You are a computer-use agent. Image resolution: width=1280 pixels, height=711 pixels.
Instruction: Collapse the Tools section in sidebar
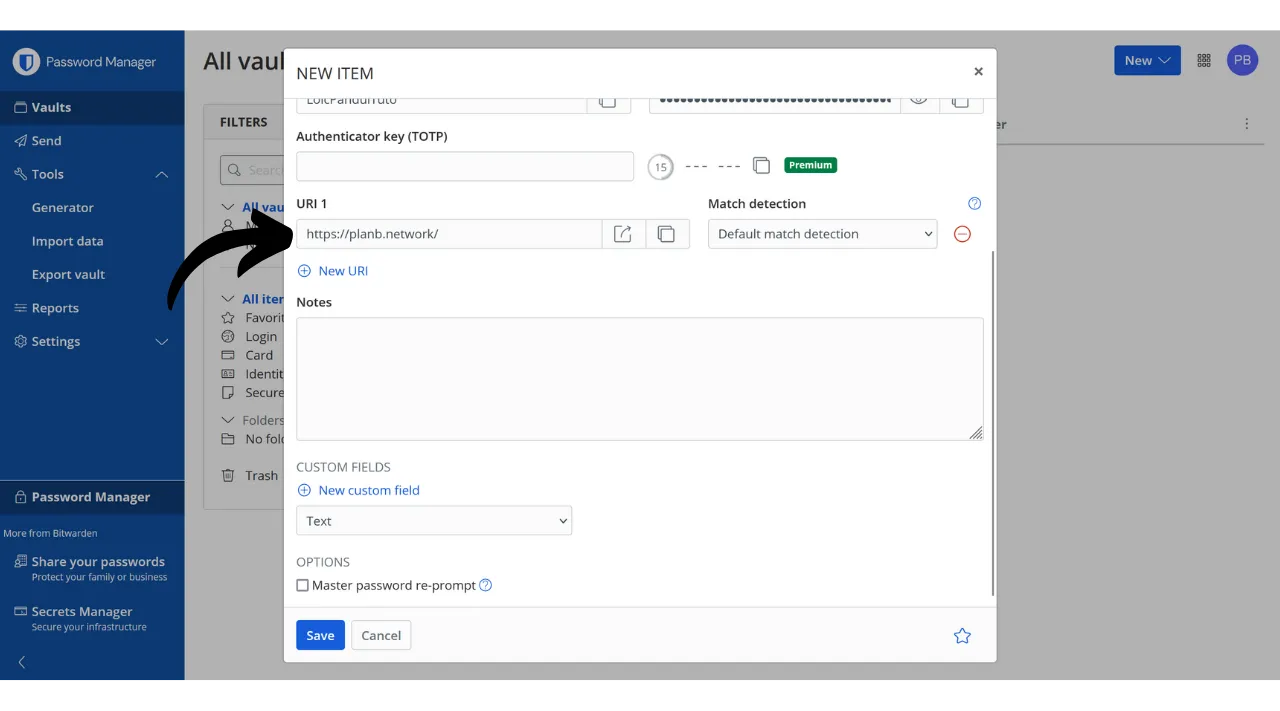(x=161, y=174)
